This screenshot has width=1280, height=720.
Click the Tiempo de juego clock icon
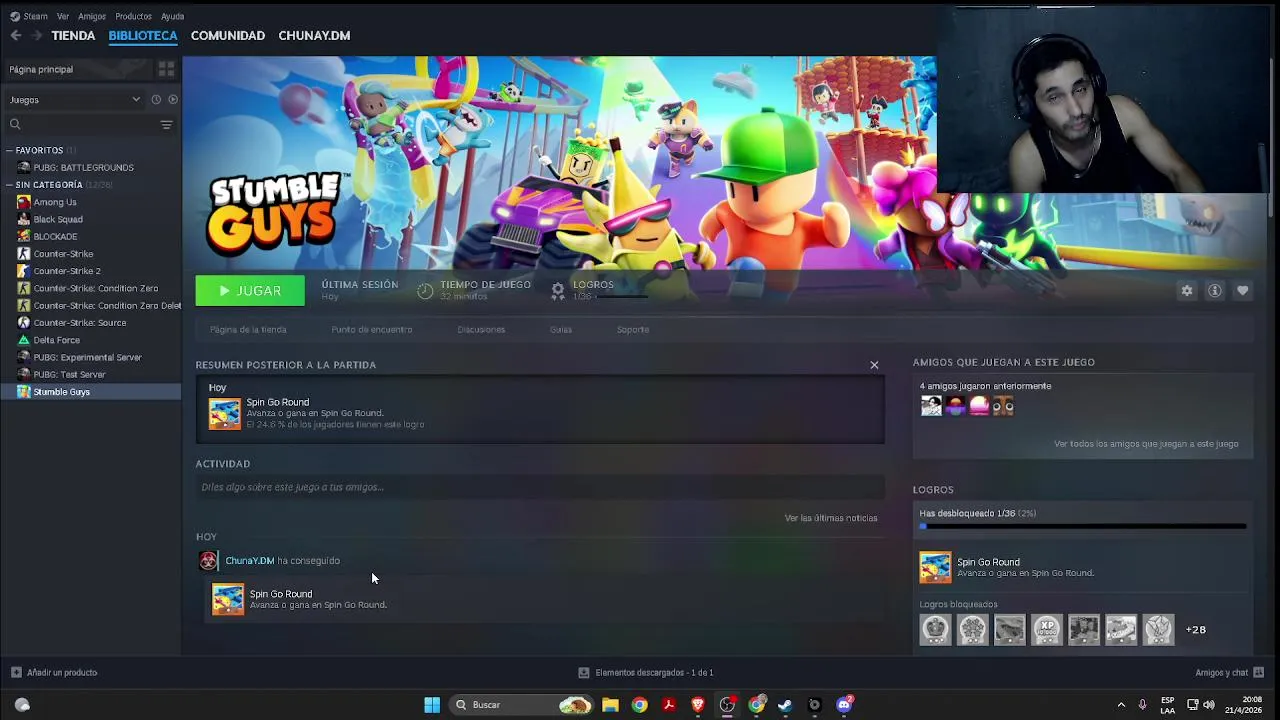425,290
